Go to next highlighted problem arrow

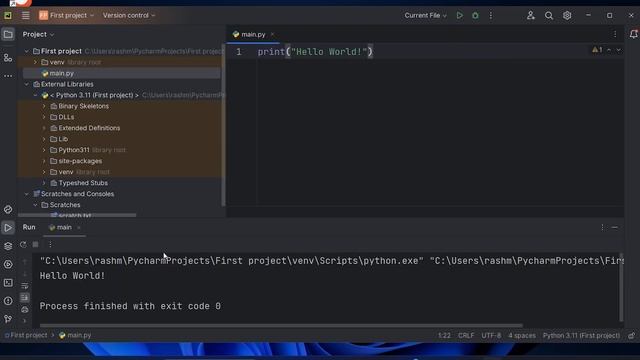(619, 50)
